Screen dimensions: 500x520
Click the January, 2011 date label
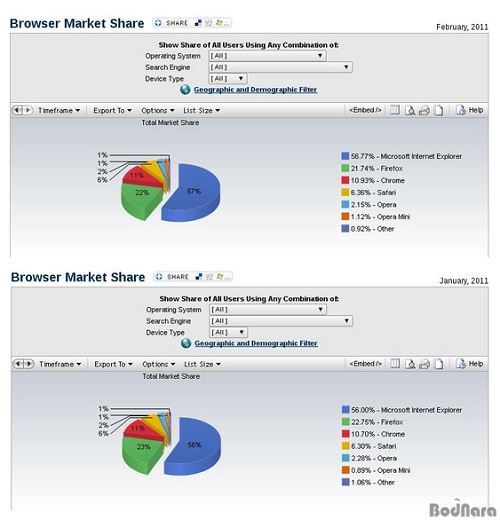(x=464, y=281)
